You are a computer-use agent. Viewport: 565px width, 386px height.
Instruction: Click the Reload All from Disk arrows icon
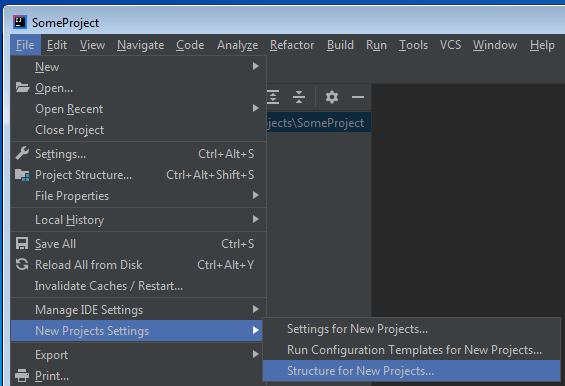point(22,265)
